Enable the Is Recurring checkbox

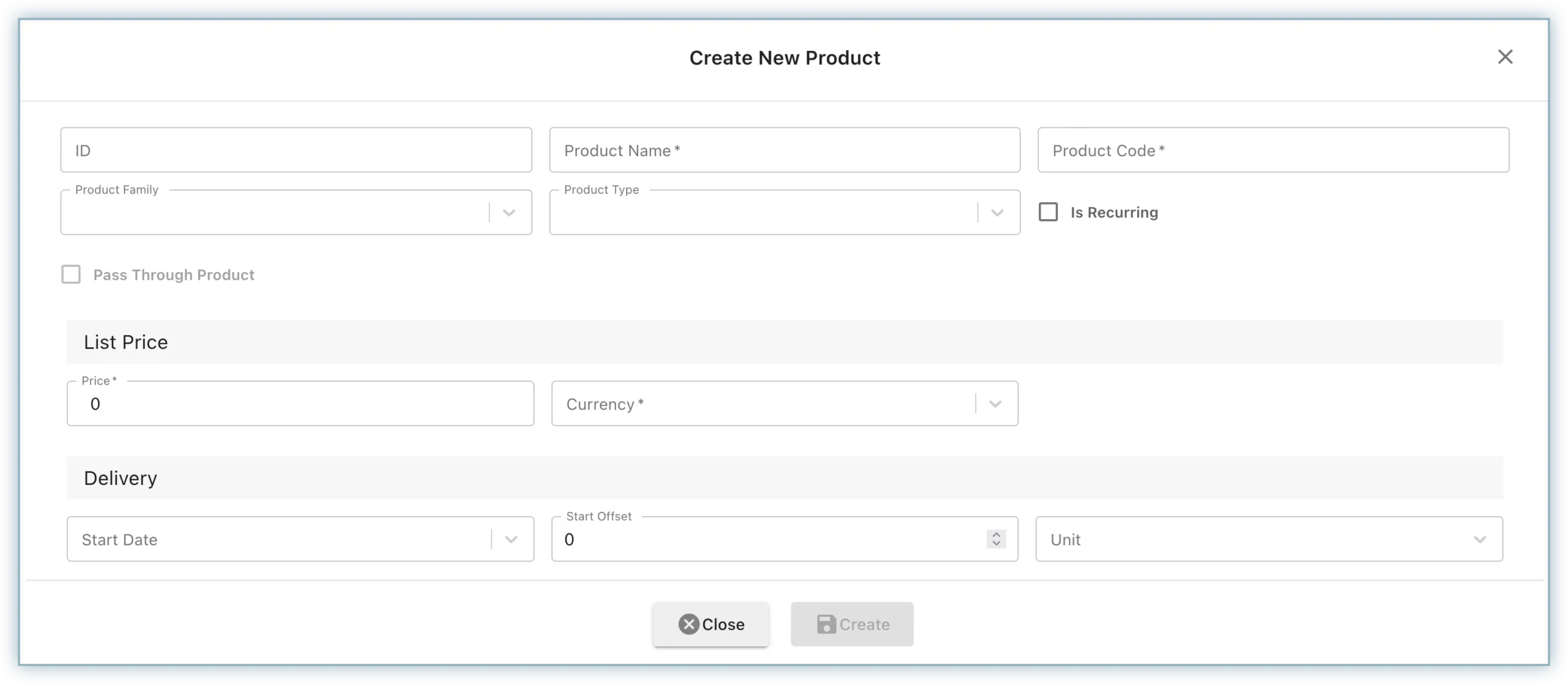coord(1049,211)
